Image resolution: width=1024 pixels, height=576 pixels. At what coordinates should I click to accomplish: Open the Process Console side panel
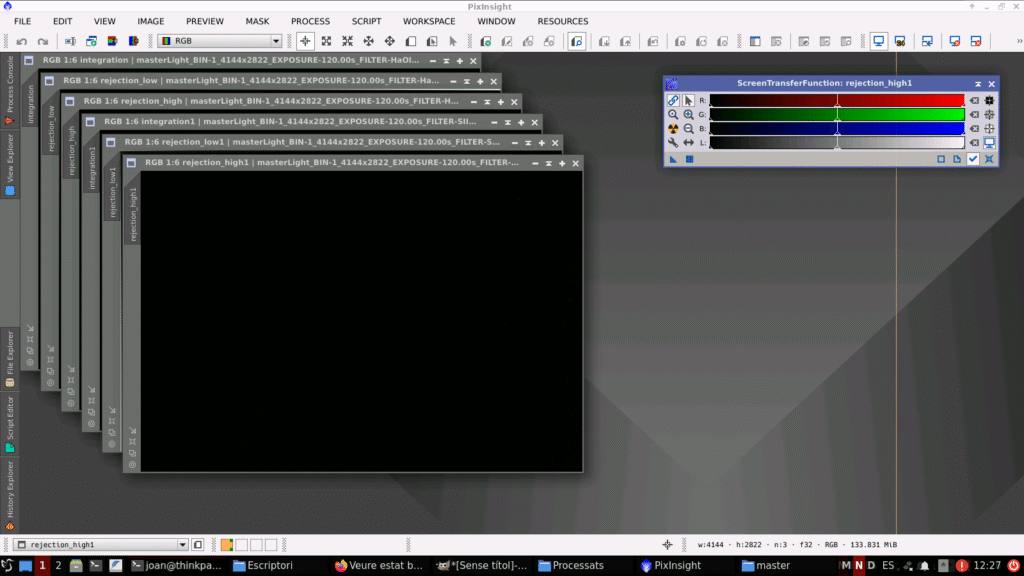click(10, 90)
